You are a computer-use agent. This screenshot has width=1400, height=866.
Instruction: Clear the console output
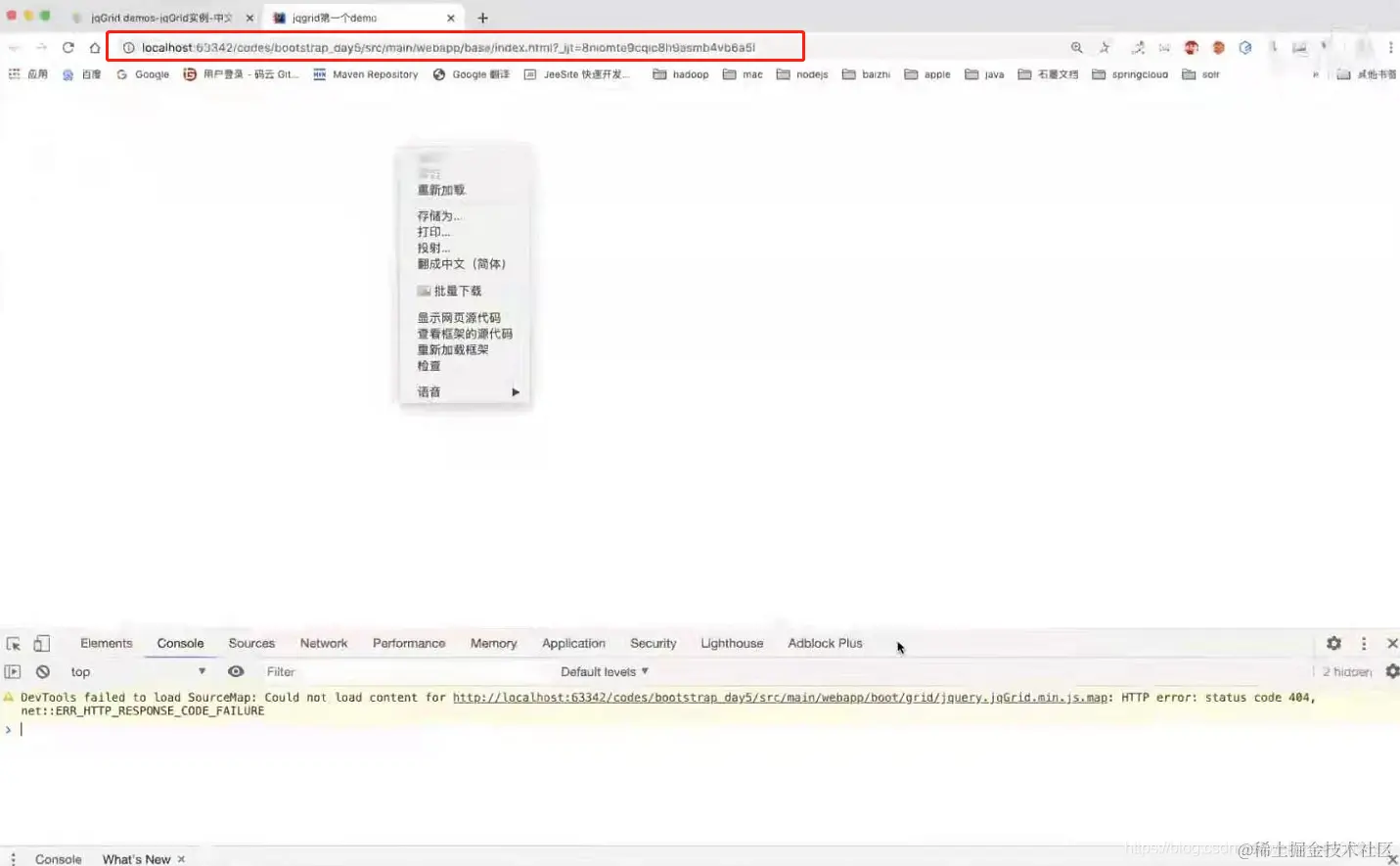[x=43, y=671]
